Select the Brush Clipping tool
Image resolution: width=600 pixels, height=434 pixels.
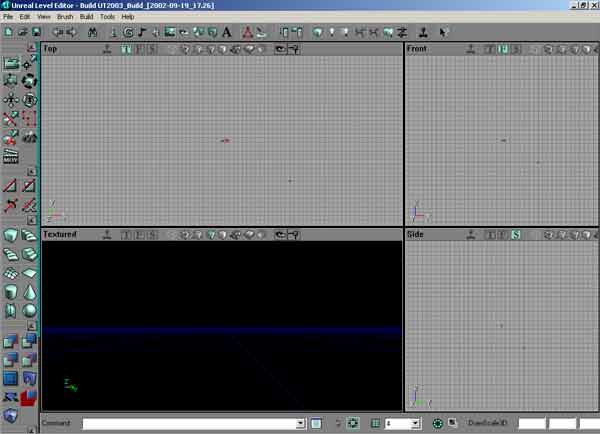[11, 119]
